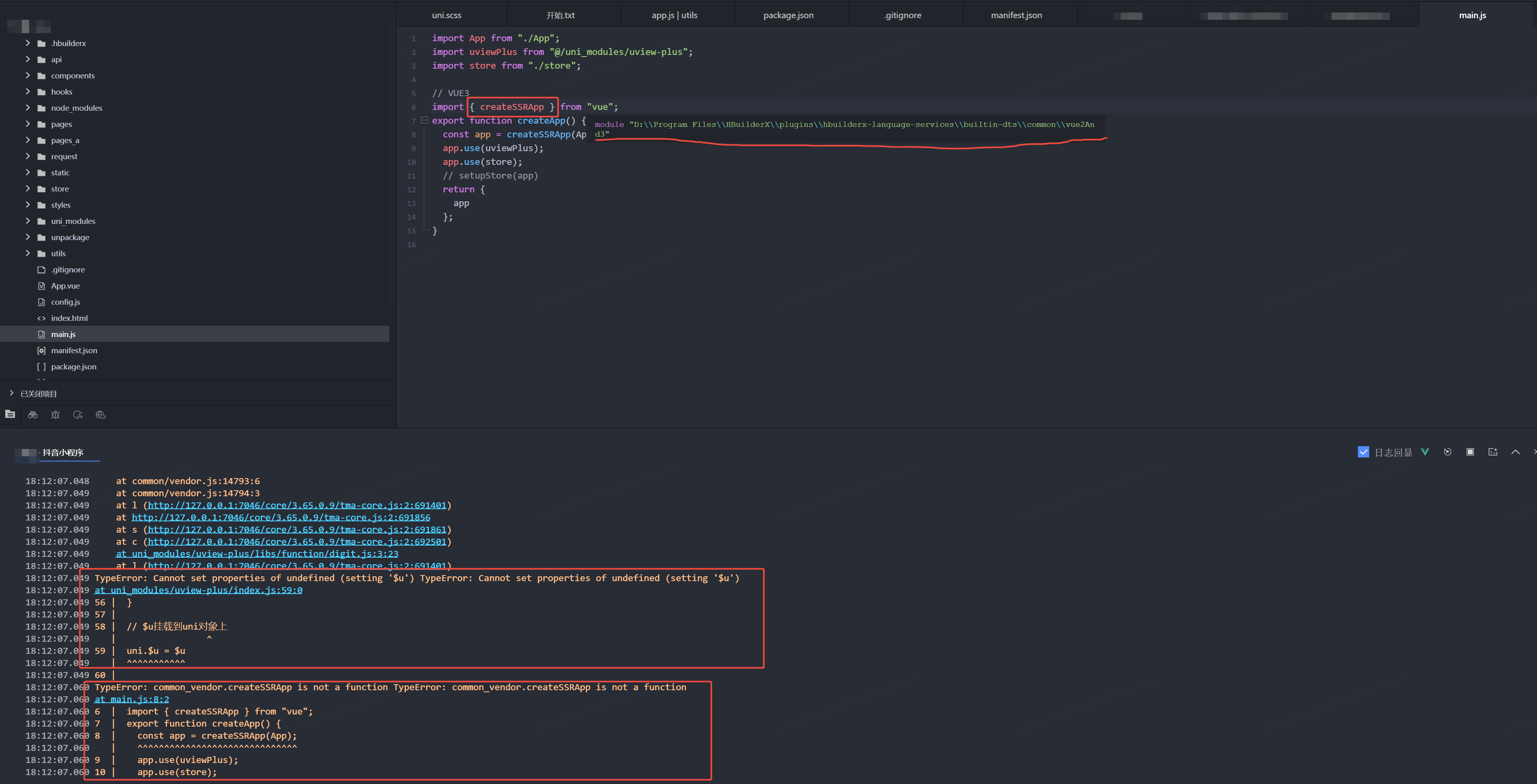The image size is (1537, 784).
Task: Click the node_modules folder icon
Action: point(41,108)
